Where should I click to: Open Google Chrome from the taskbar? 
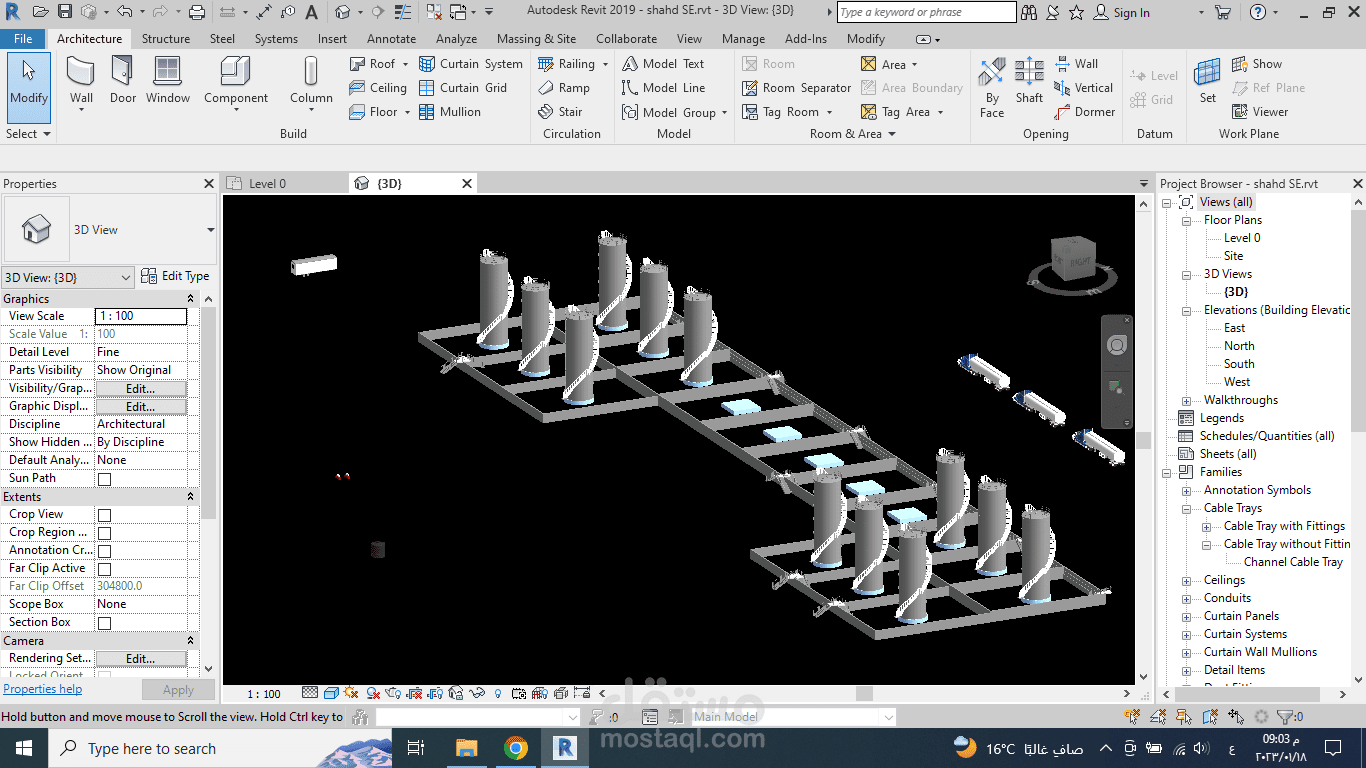pos(515,748)
